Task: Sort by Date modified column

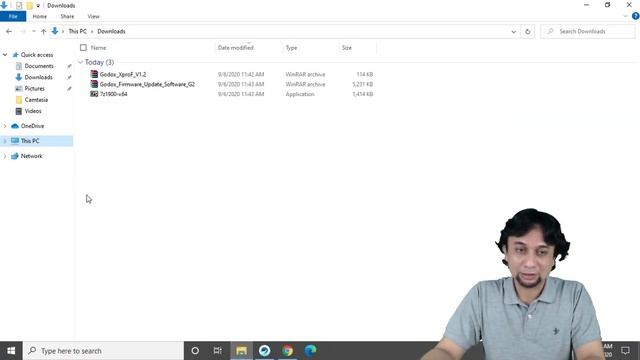Action: click(236, 48)
